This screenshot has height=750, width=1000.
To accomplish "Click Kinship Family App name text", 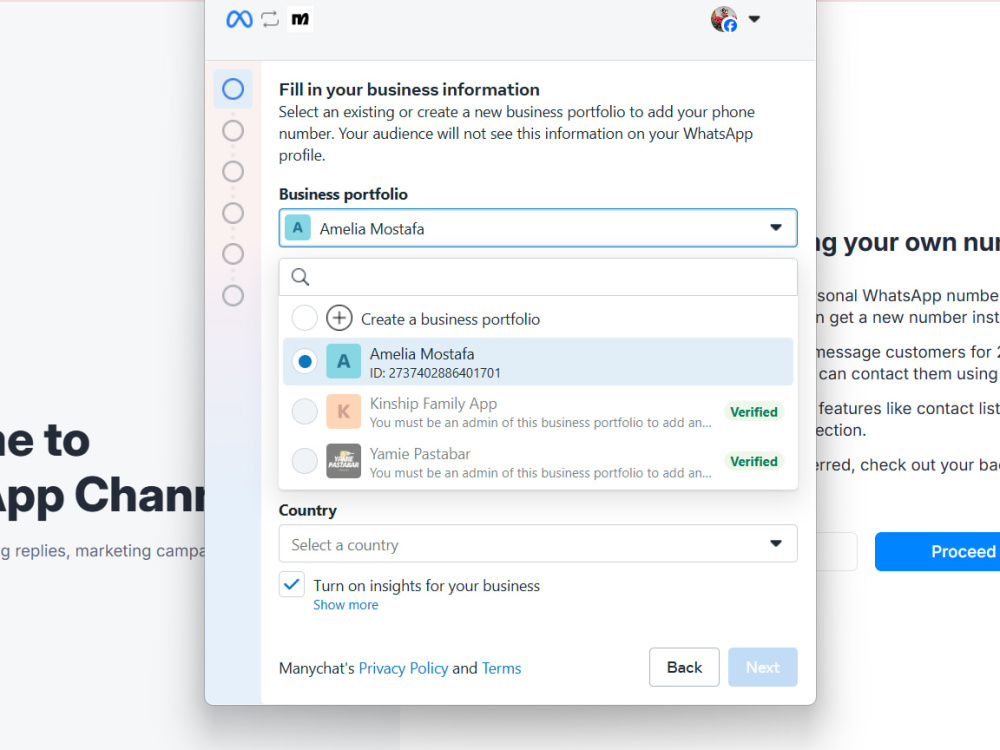I will 433,404.
